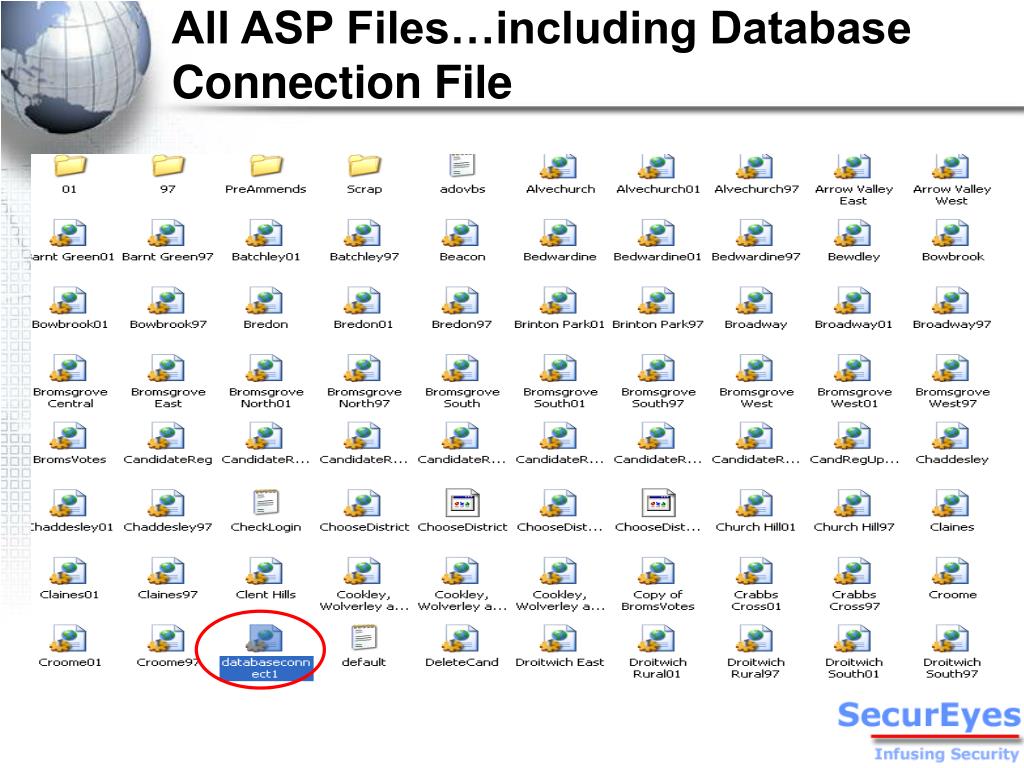Open the folder icon named 01

click(x=70, y=166)
